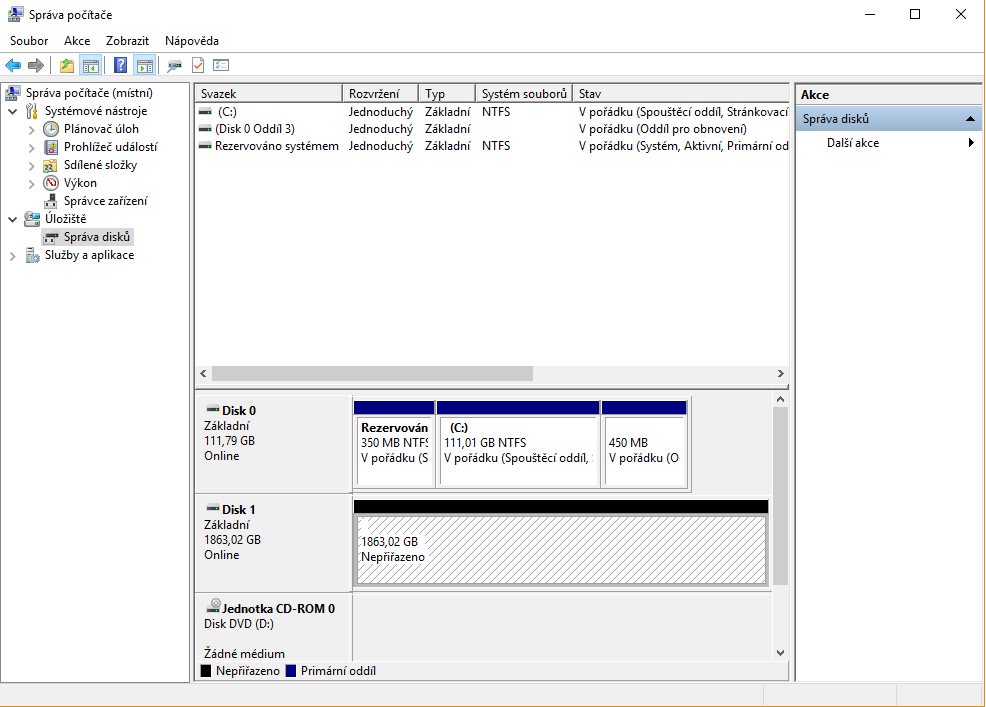Click the rescan disks toolbar icon
Image resolution: width=986 pixels, height=707 pixels.
click(174, 66)
